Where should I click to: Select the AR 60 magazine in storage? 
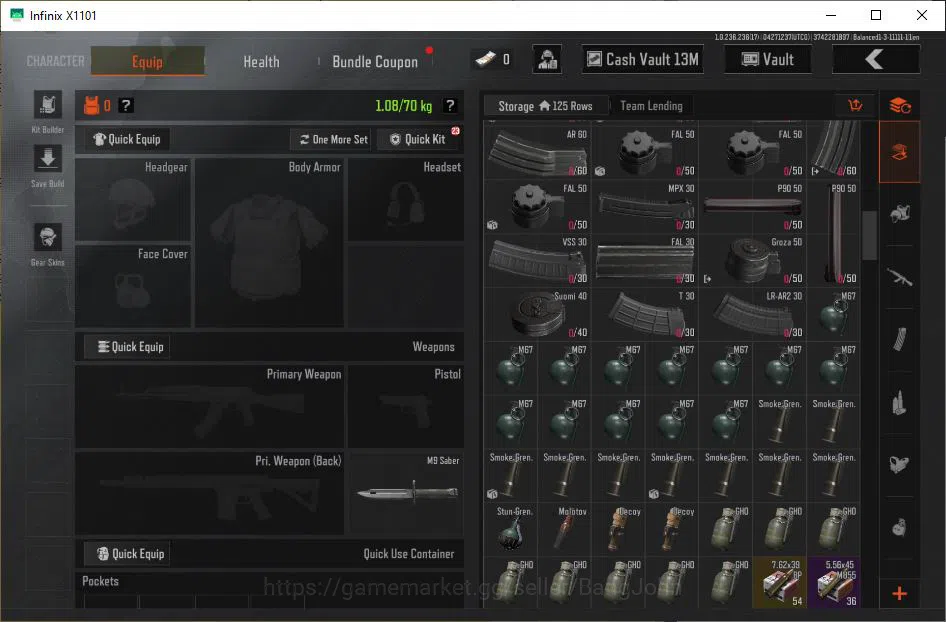point(537,152)
